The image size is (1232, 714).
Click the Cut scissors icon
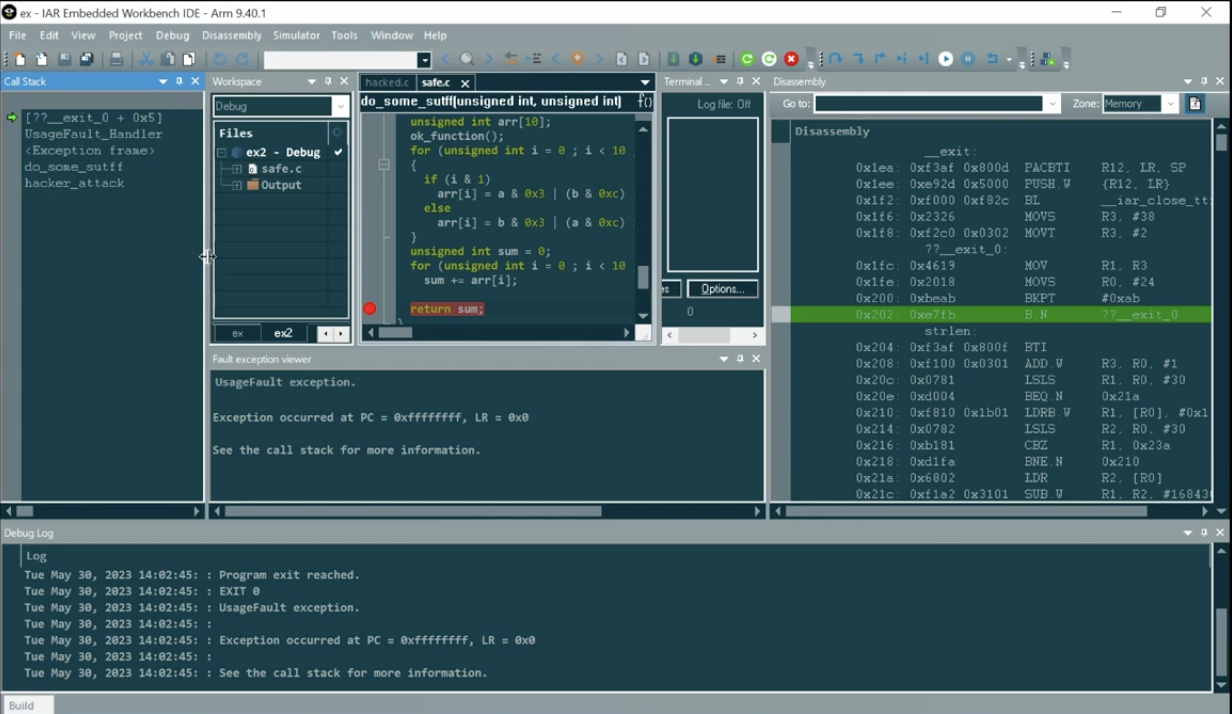146,59
